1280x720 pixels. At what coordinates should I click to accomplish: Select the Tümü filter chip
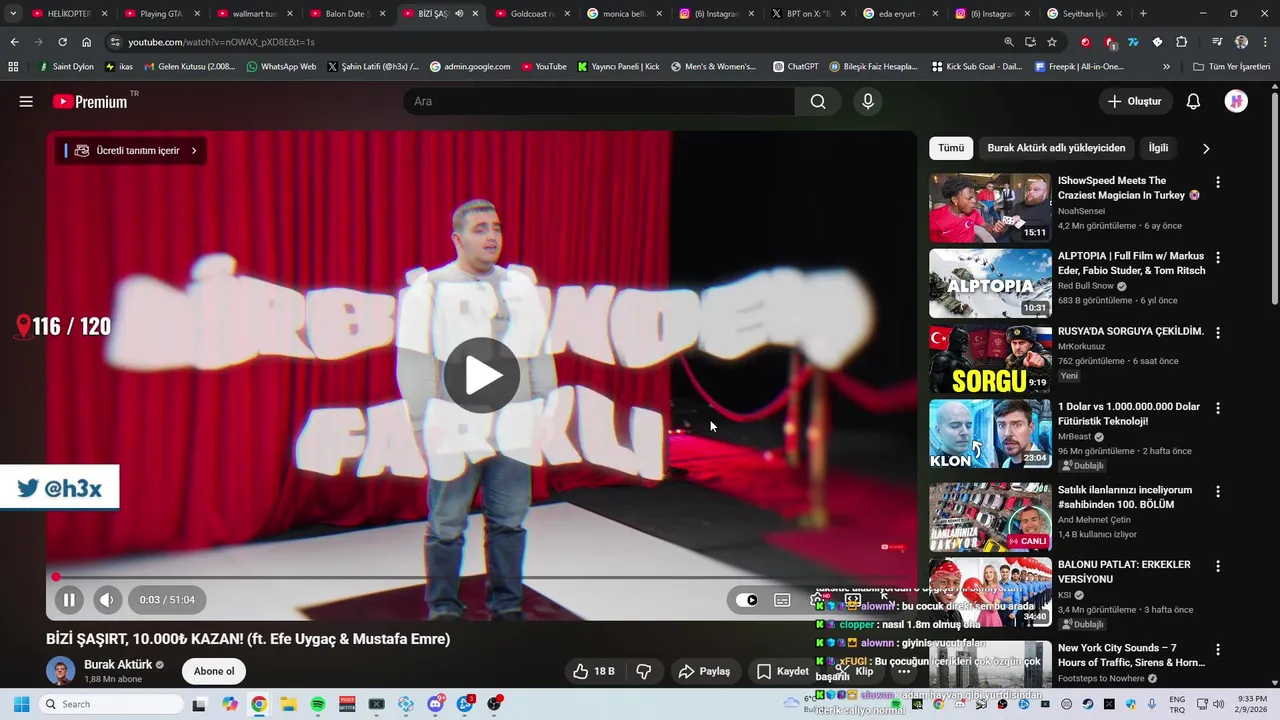pos(951,148)
